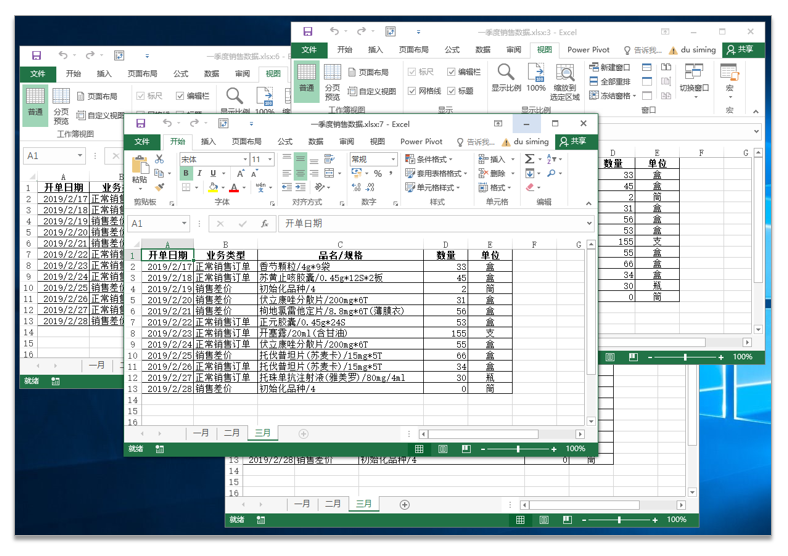
Task: Switch to Page Break Preview in the xlsx:3 ribbon
Action: pos(332,82)
